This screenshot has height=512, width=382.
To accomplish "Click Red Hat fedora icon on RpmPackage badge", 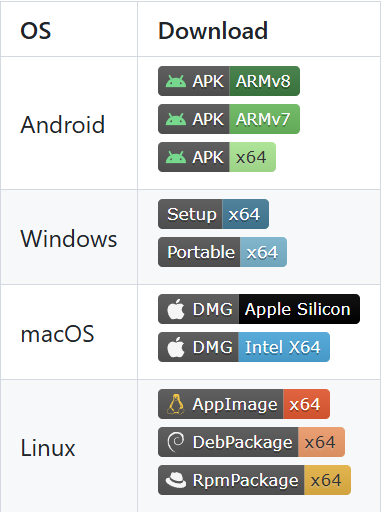I will click(176, 480).
